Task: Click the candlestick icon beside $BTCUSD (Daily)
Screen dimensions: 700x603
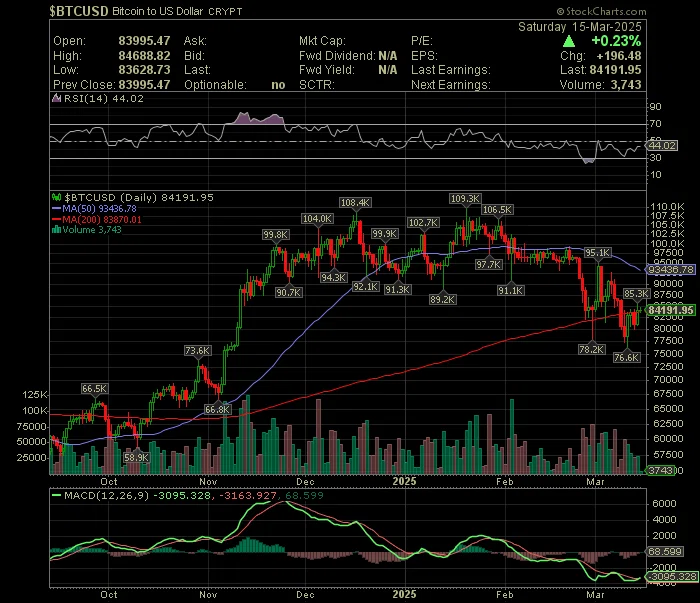Action: (x=56, y=197)
